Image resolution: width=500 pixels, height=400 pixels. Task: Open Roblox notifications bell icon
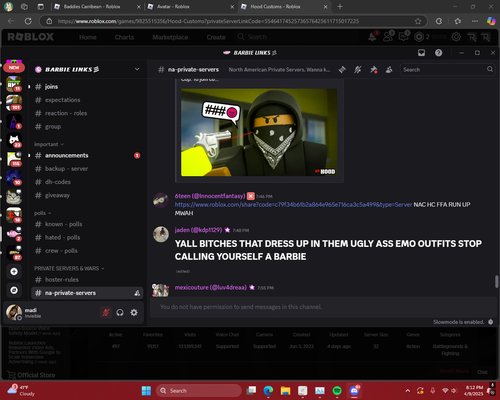point(373,36)
